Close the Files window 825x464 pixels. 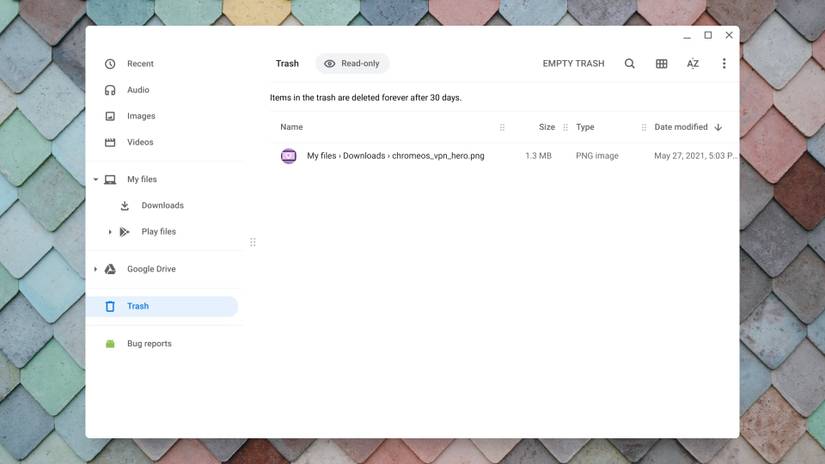(x=729, y=35)
